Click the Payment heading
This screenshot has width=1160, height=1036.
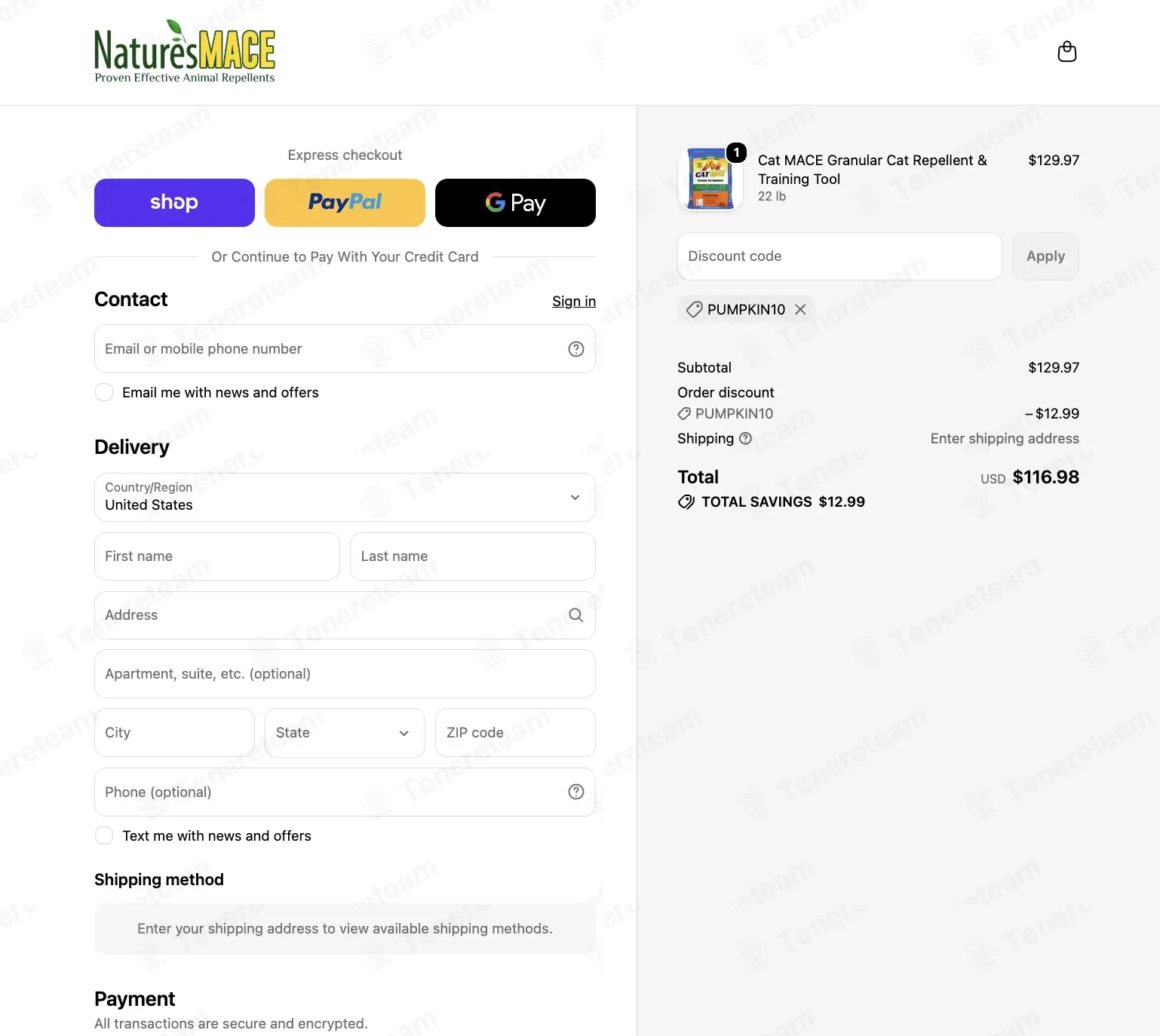134,999
